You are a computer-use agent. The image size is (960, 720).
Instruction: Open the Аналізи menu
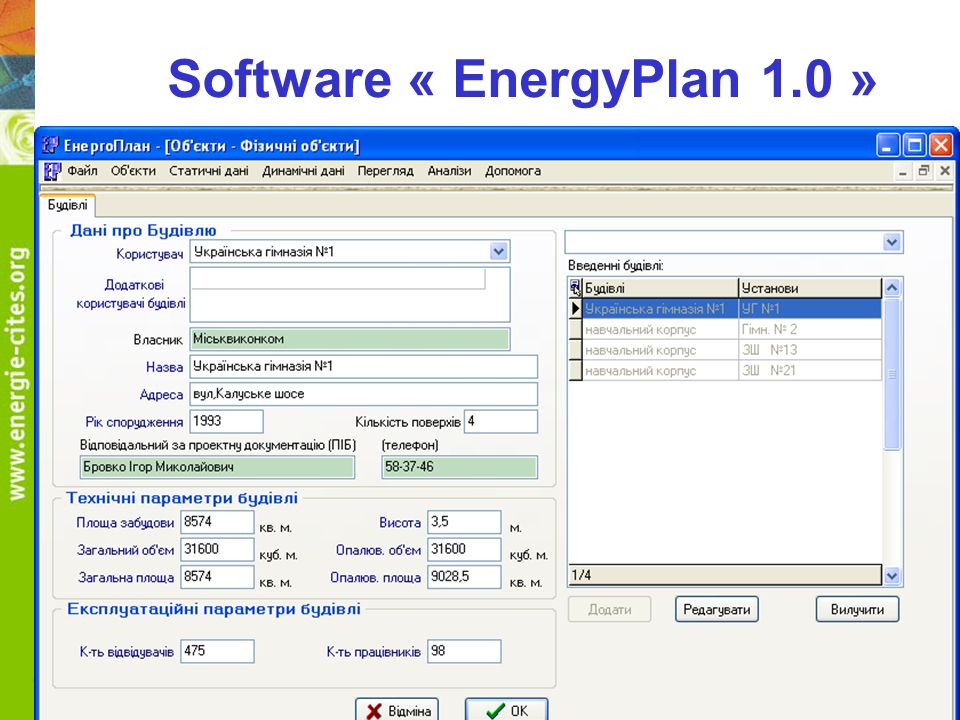click(449, 171)
